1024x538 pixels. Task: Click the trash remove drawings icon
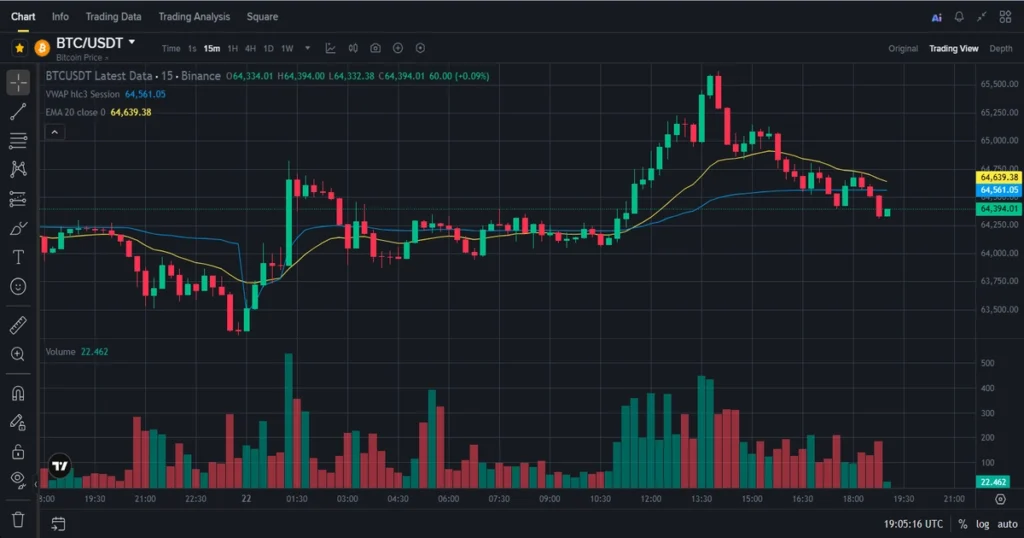18,520
